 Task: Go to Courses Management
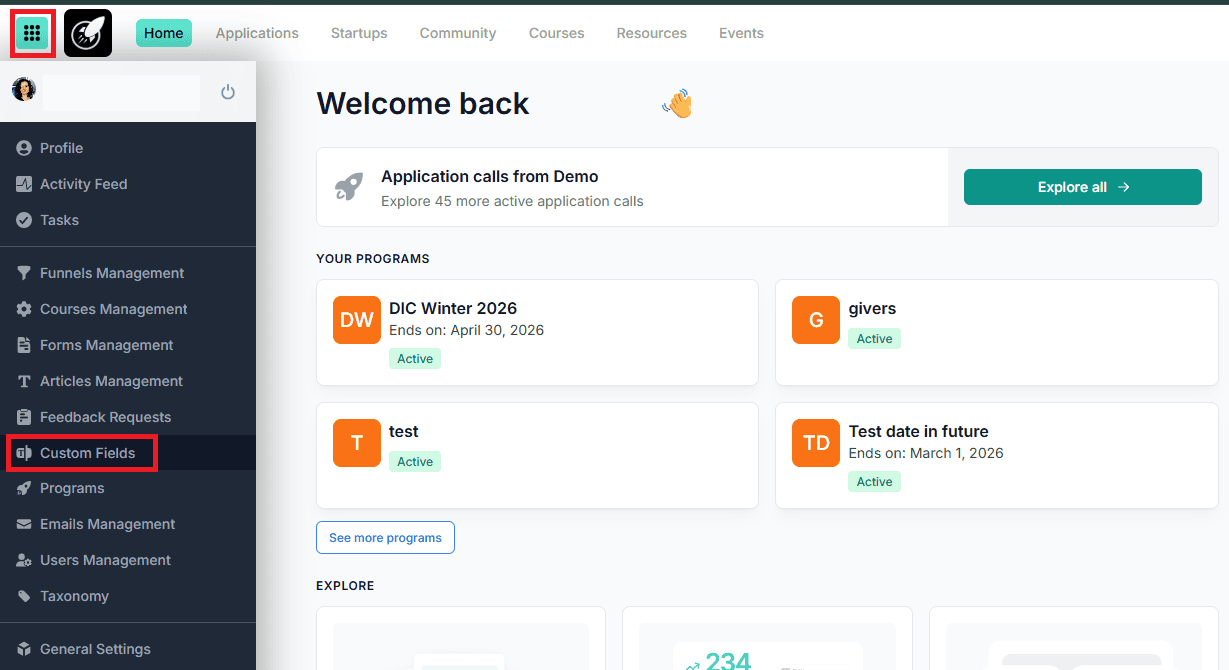[x=113, y=309]
